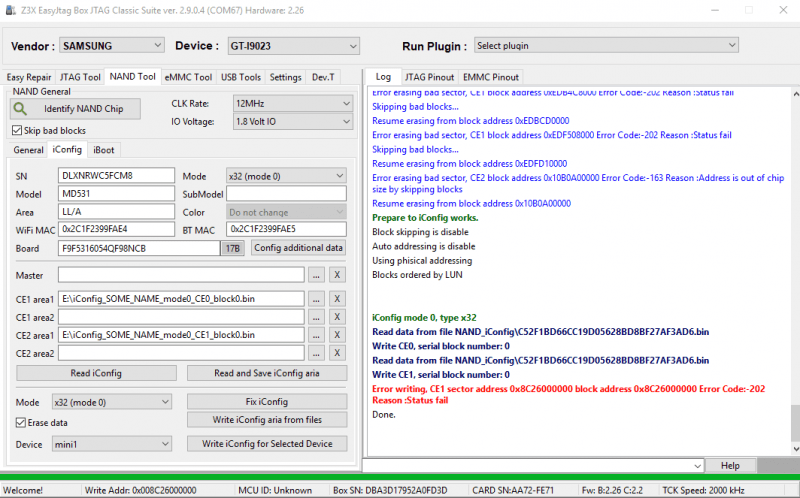Select the iConfig sub-tab
The width and height of the screenshot is (800, 498).
point(67,150)
